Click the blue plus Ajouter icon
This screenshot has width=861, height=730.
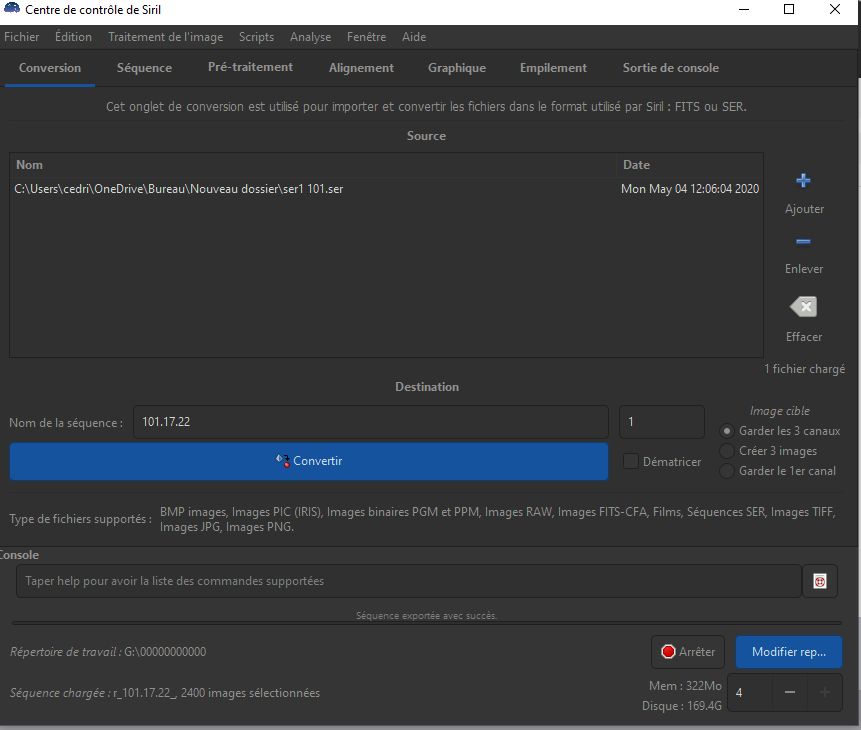pyautogui.click(x=803, y=181)
